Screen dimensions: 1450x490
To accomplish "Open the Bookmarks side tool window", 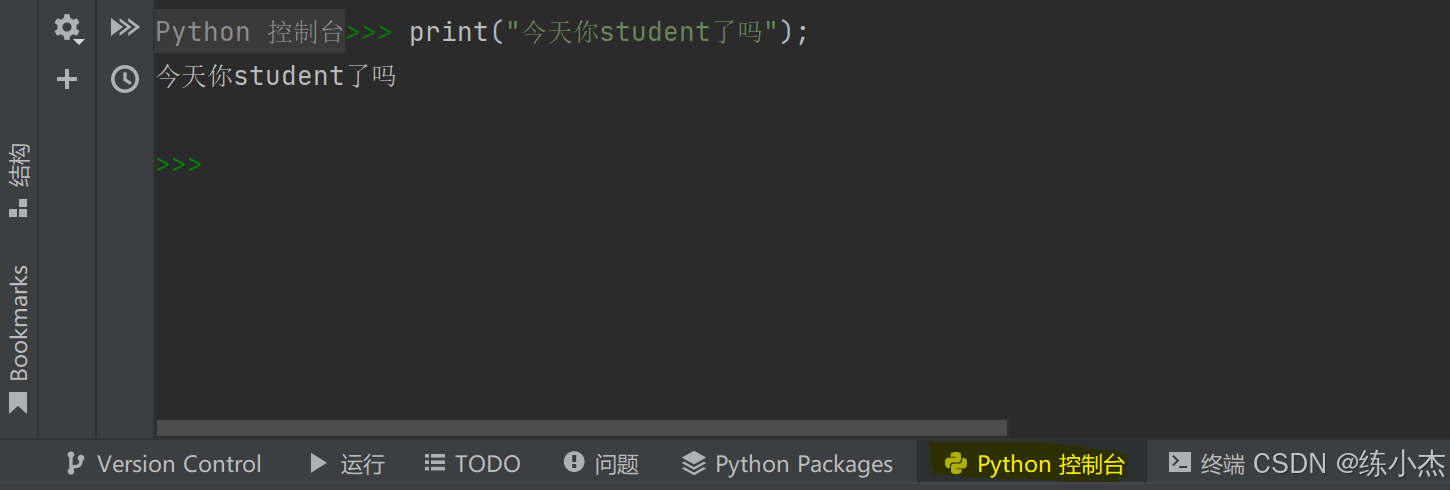I will coord(19,339).
